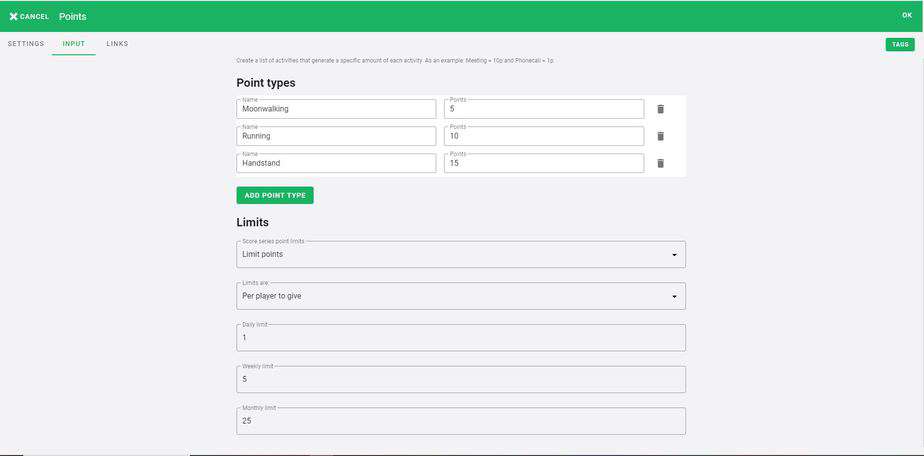
Task: Switch to the Settings tab
Action: [x=26, y=44]
